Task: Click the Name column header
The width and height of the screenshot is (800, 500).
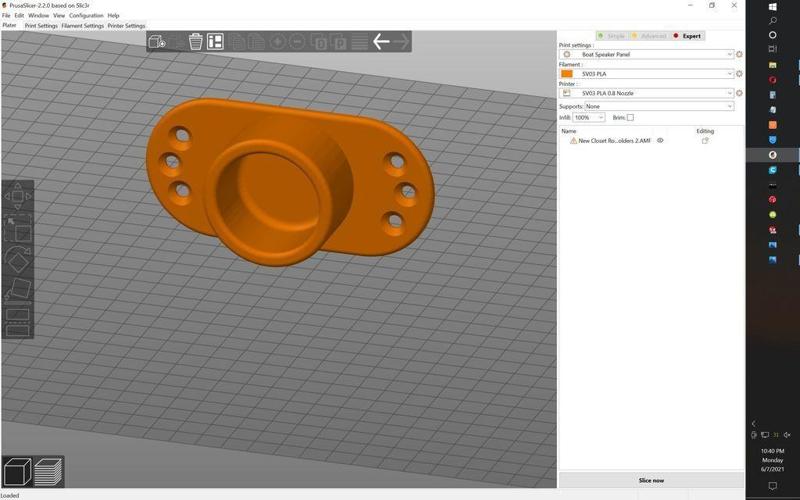Action: (x=569, y=131)
